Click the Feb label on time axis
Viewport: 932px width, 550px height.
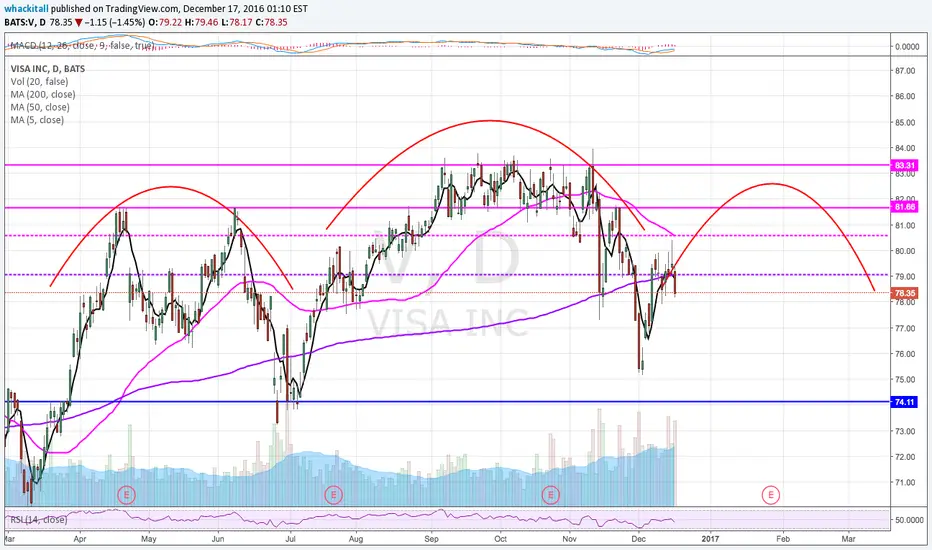[x=783, y=539]
